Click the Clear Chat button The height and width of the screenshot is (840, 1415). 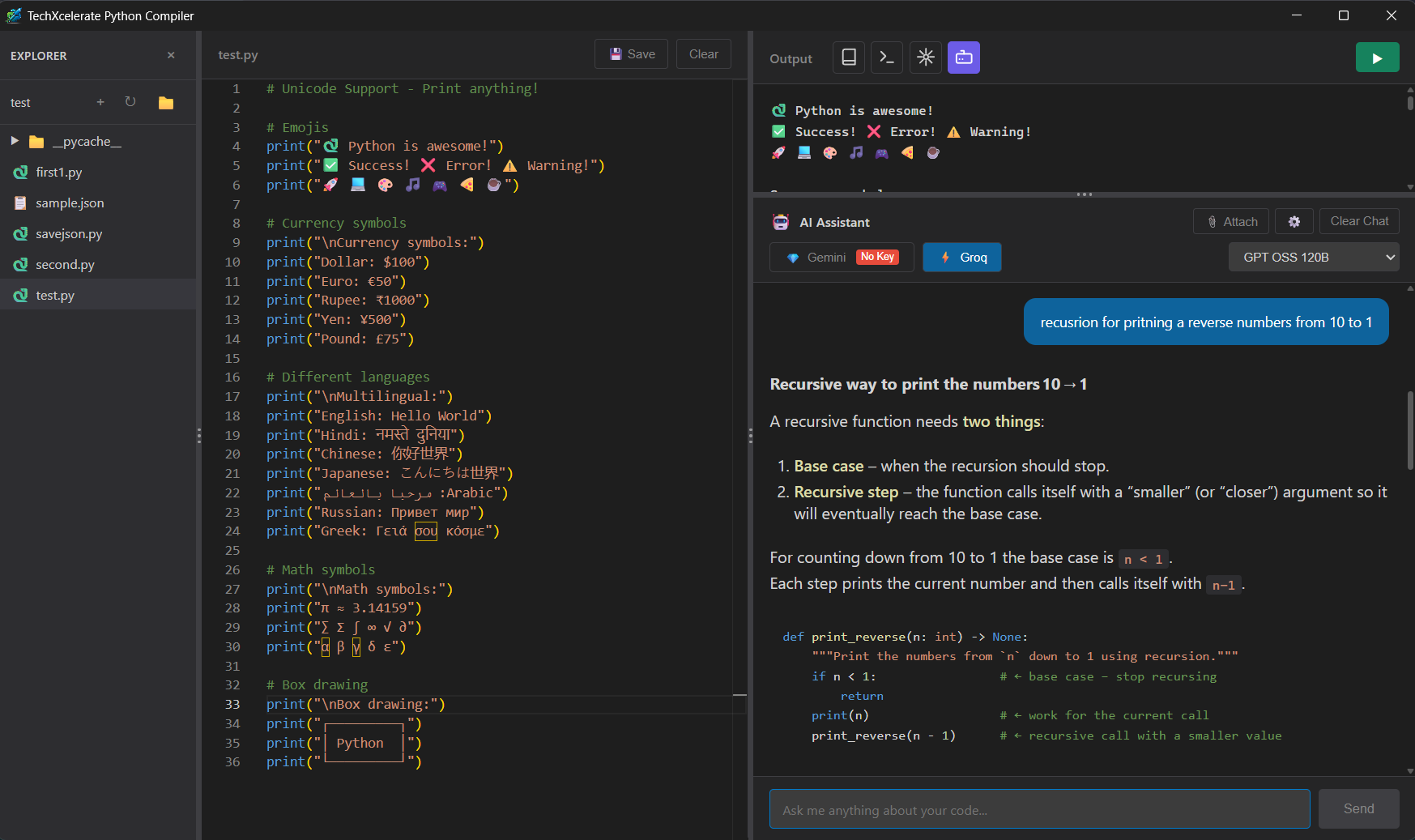pos(1359,220)
